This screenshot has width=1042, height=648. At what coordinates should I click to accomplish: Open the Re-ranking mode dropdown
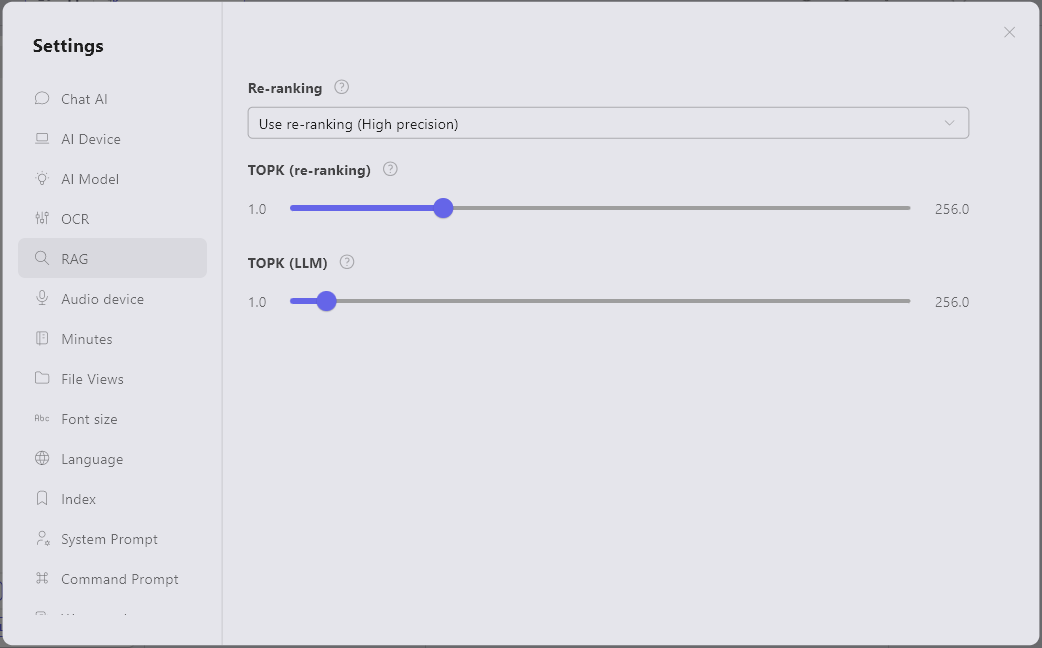(x=607, y=123)
